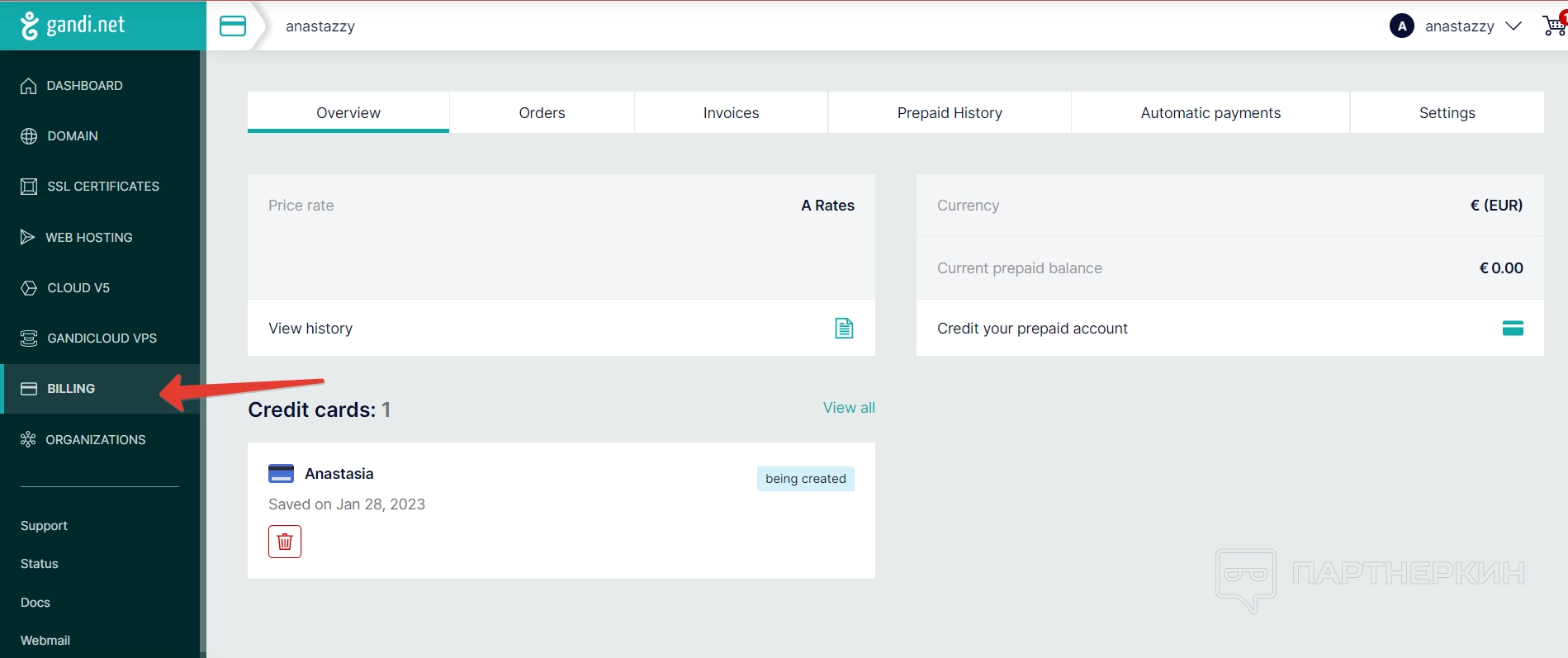The width and height of the screenshot is (1568, 658).
Task: Open GandiCloud VPS section
Action: pos(100,338)
